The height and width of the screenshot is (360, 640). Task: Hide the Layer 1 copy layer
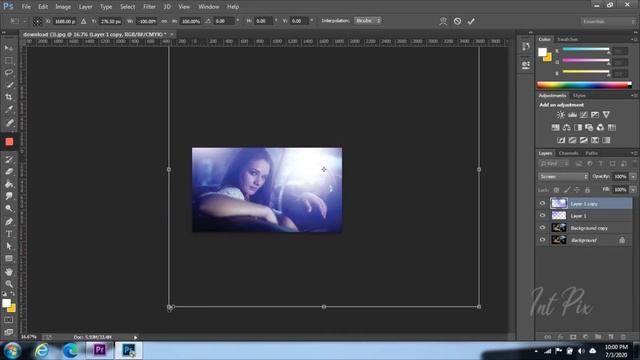[542, 203]
